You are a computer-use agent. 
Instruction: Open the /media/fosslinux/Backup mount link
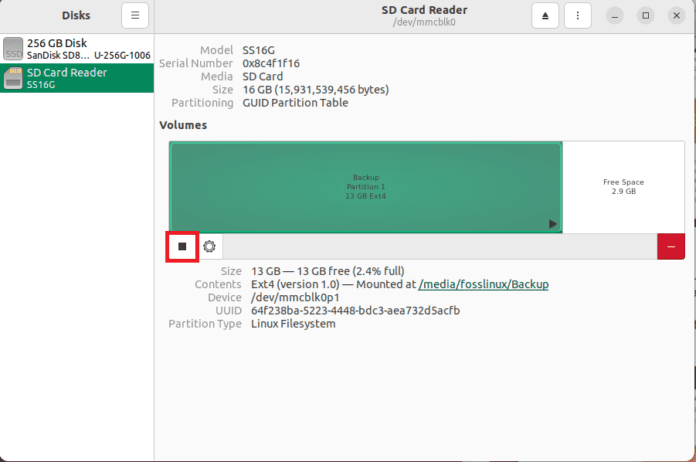[x=483, y=284]
